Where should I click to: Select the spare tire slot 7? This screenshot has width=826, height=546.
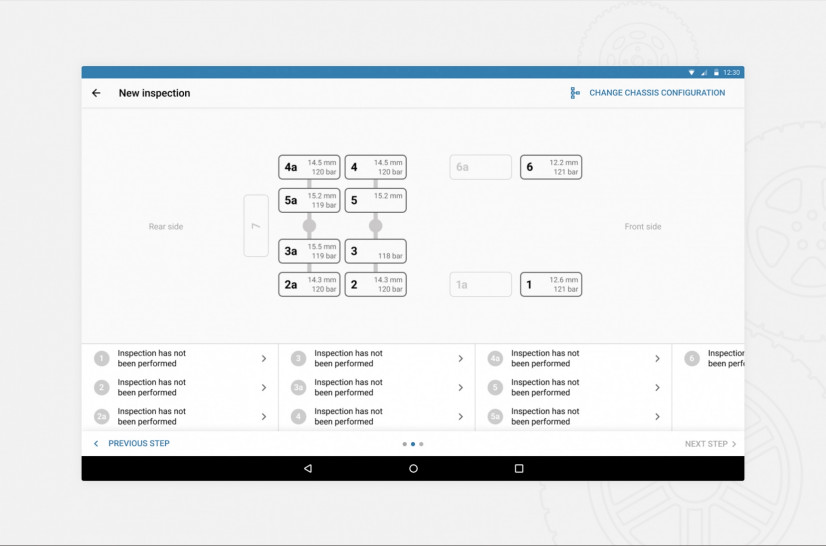pos(255,226)
